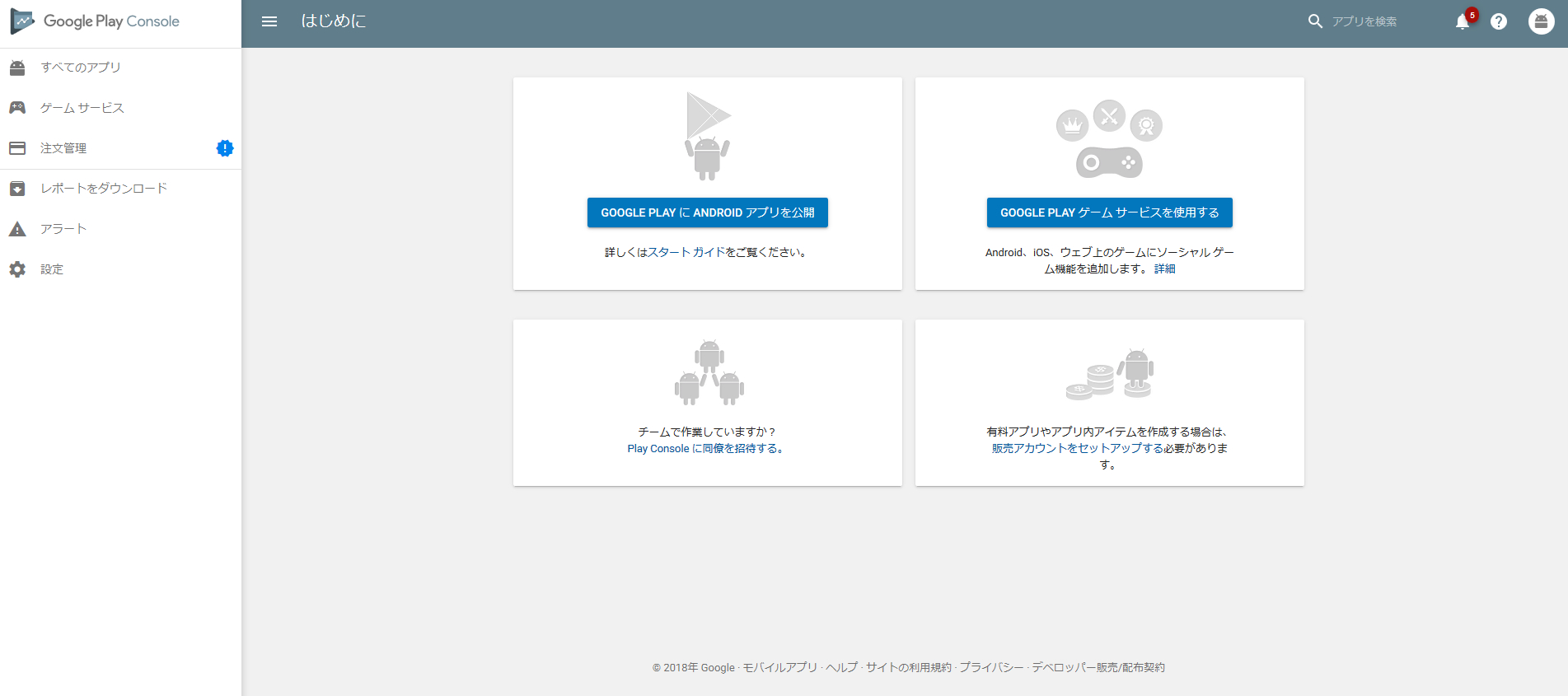Click the gamepad icon beside ゲーム サービス

pos(17,108)
